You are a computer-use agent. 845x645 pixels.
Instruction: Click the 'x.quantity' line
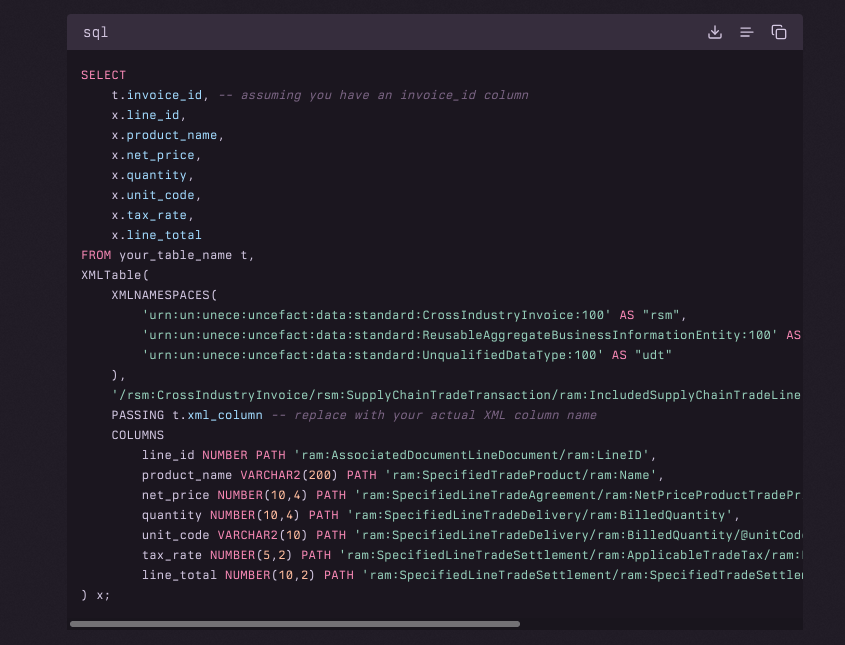[153, 175]
